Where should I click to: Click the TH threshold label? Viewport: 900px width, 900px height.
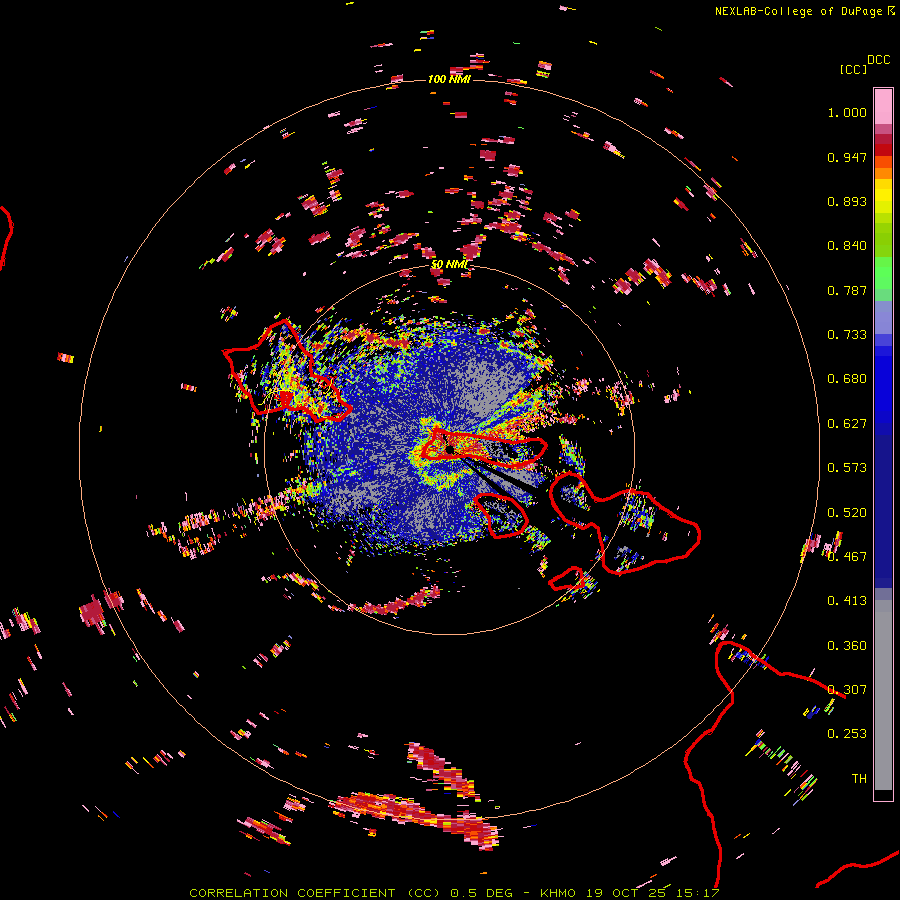(859, 779)
